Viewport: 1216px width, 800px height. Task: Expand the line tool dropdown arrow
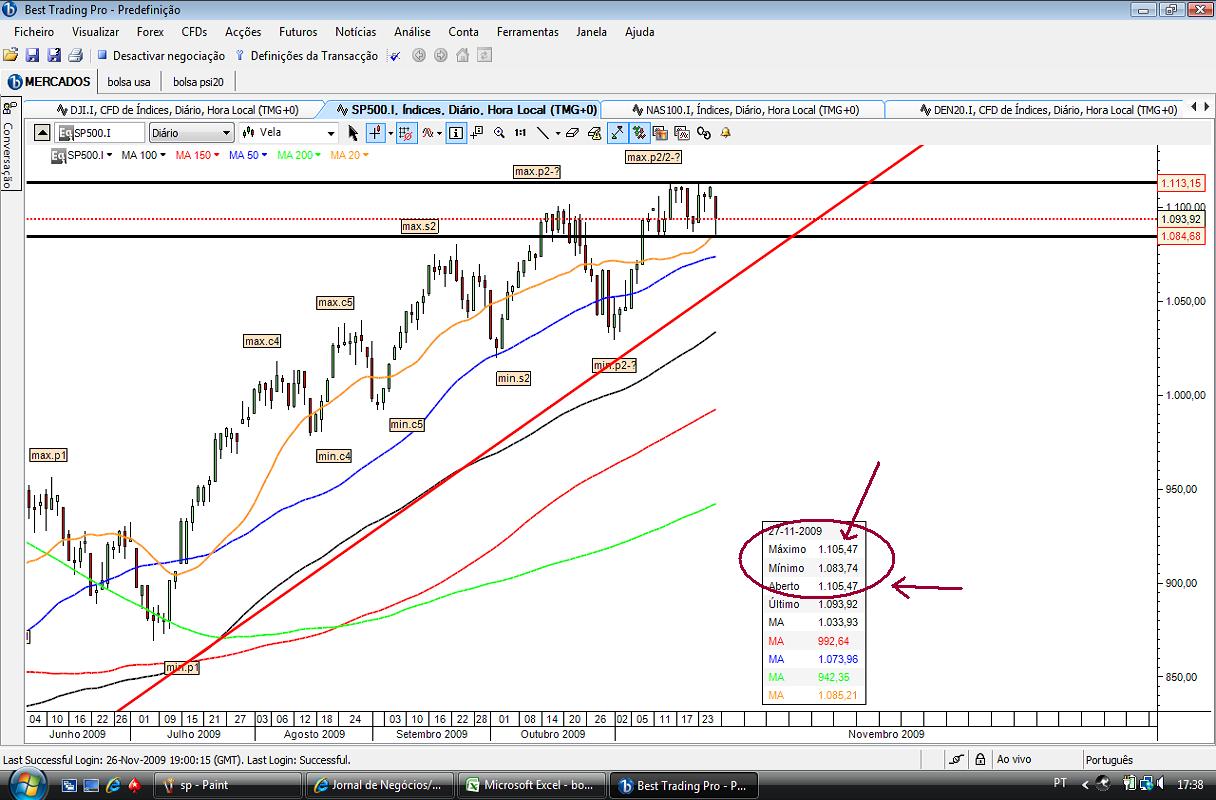556,132
